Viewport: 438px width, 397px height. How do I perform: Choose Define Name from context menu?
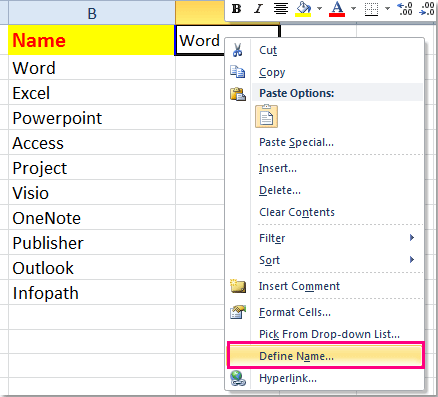point(325,355)
